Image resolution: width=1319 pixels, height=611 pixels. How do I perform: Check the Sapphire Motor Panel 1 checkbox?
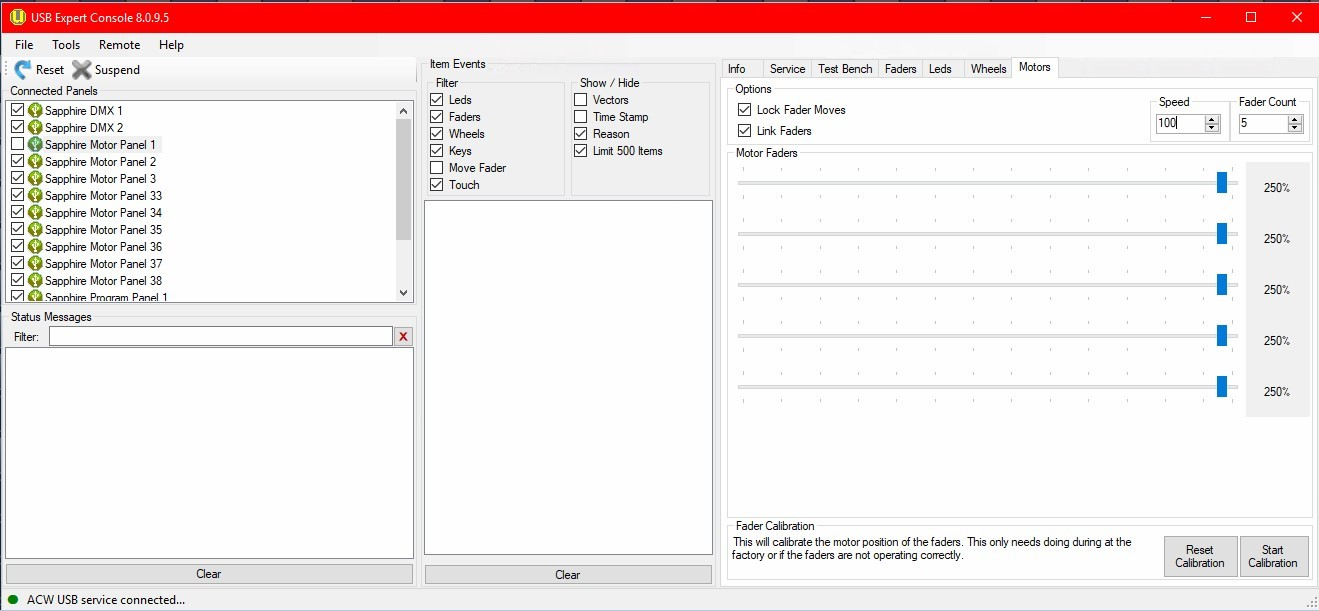[x=17, y=145]
